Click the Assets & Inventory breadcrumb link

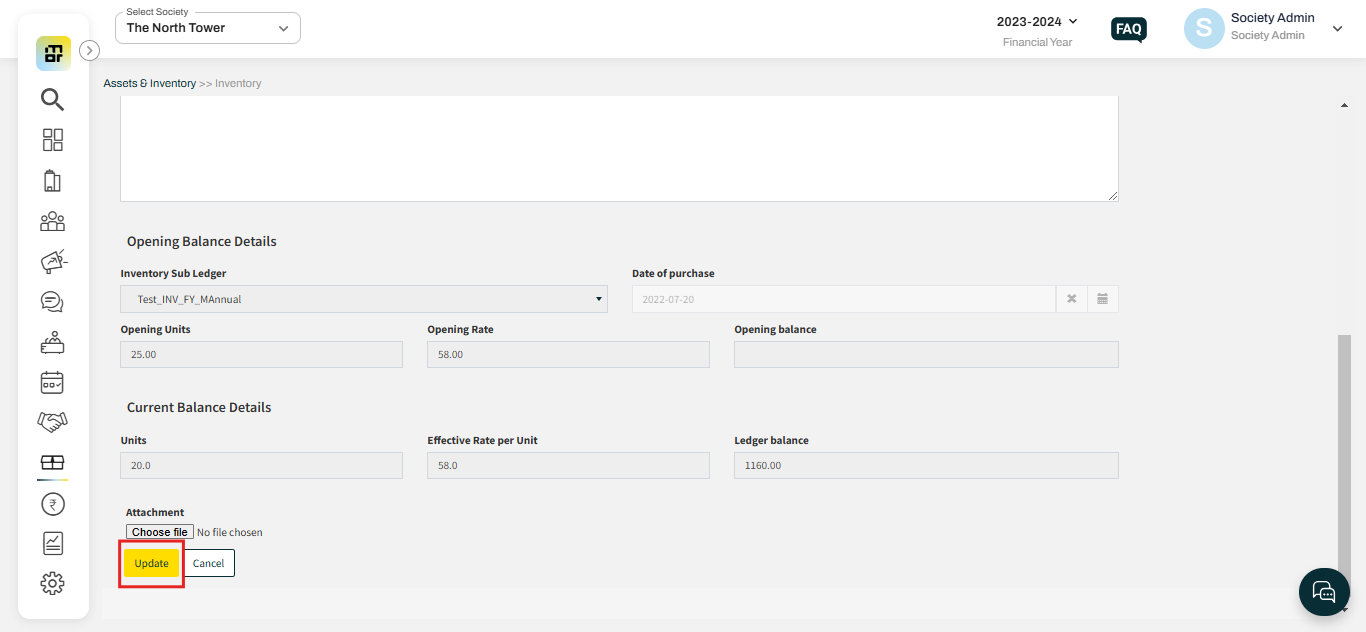pyautogui.click(x=150, y=84)
